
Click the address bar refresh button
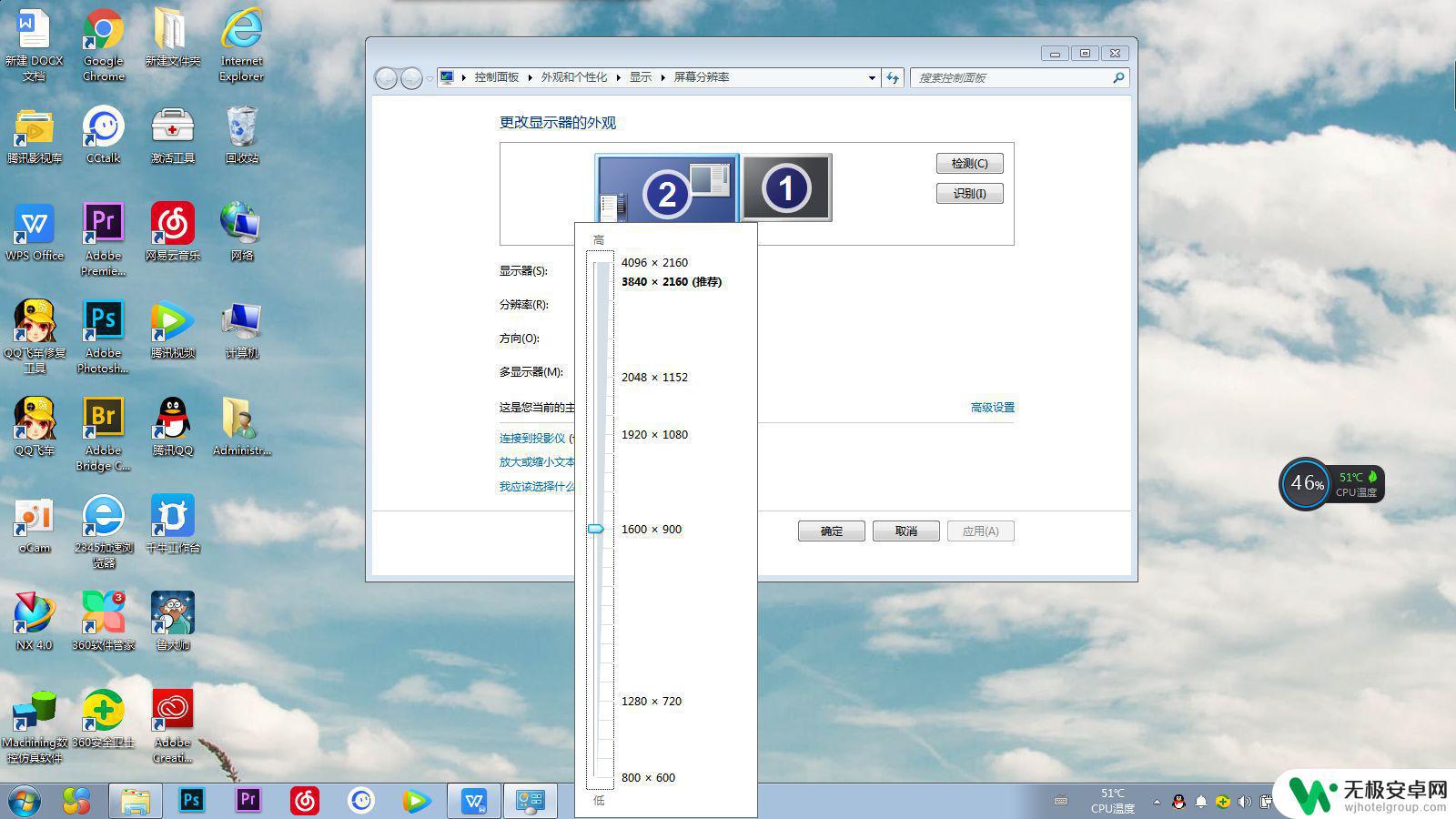tap(893, 78)
